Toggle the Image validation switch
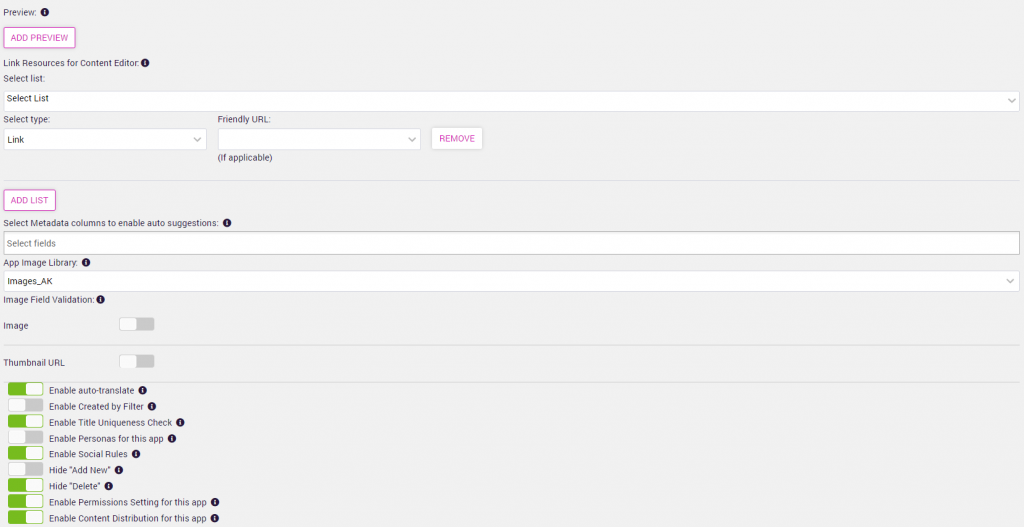 [x=136, y=324]
